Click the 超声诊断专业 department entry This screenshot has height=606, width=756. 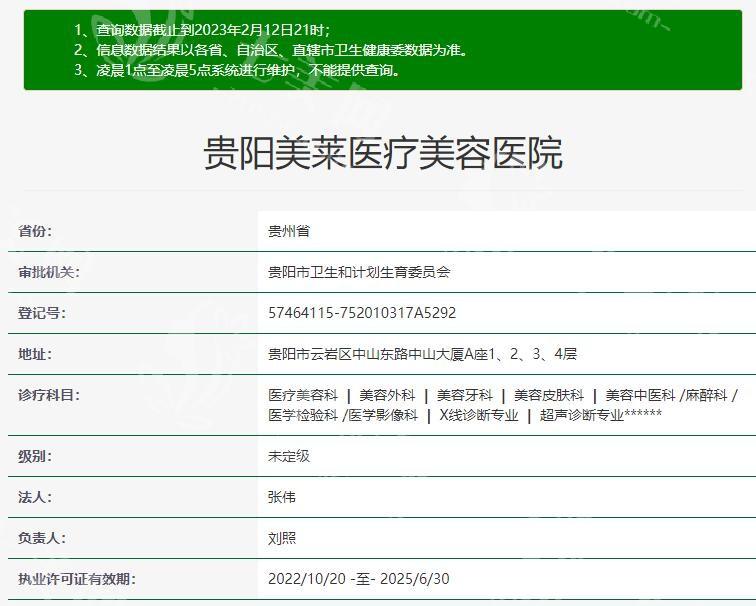[x=581, y=415]
